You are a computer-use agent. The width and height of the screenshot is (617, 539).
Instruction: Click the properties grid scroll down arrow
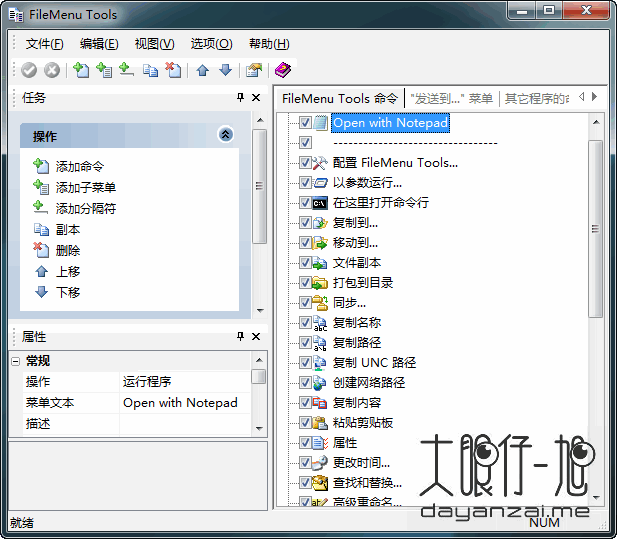tap(259, 428)
